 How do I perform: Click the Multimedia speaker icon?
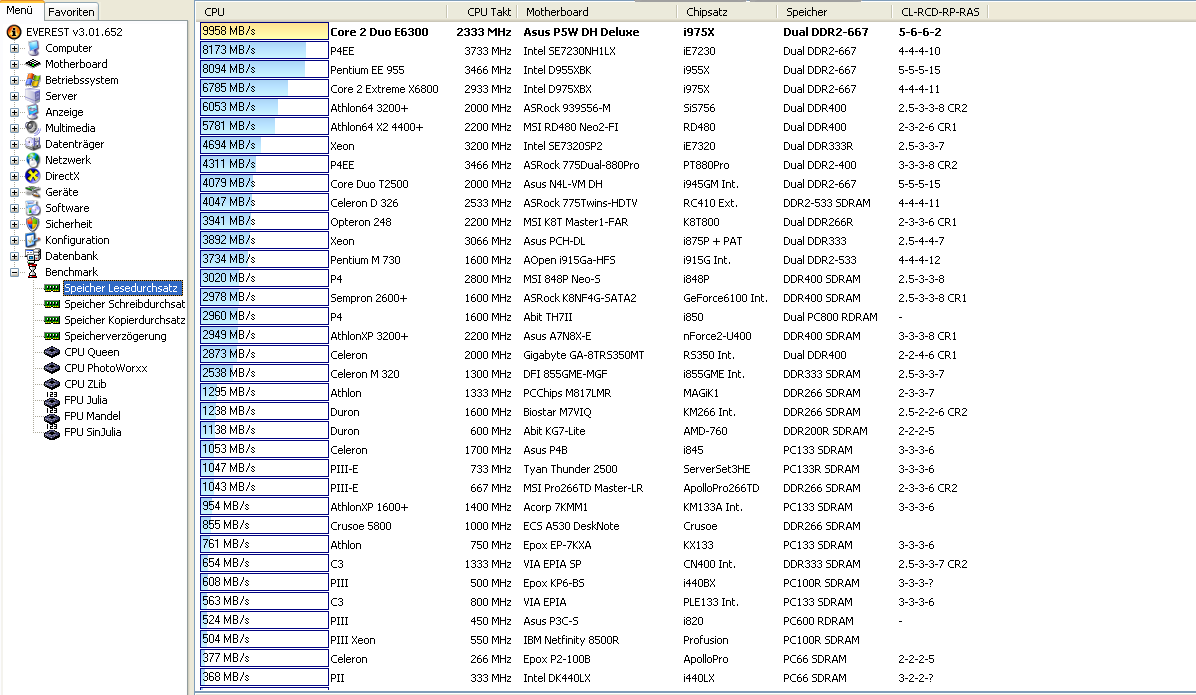(33, 128)
